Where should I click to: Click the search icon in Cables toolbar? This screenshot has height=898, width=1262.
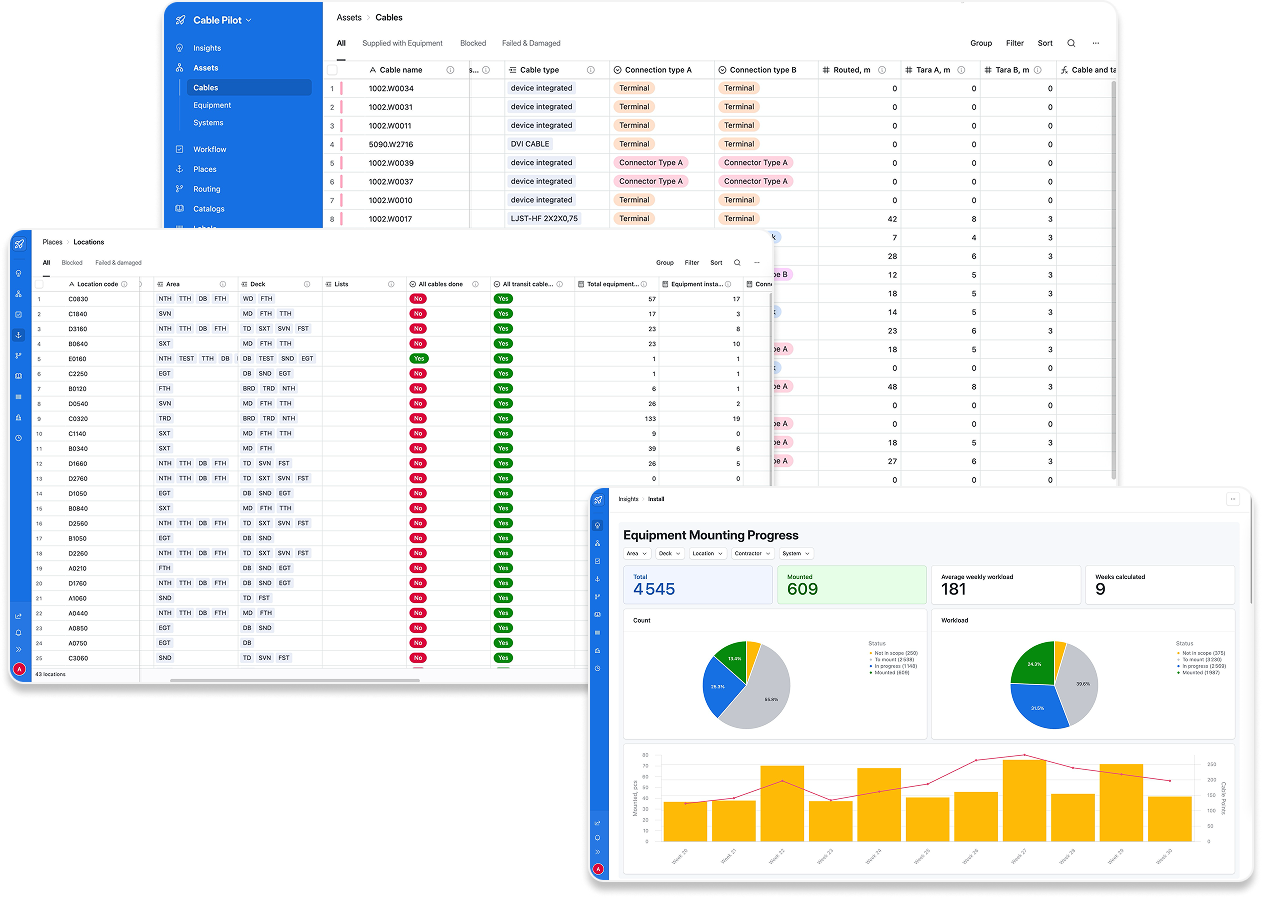click(1071, 43)
